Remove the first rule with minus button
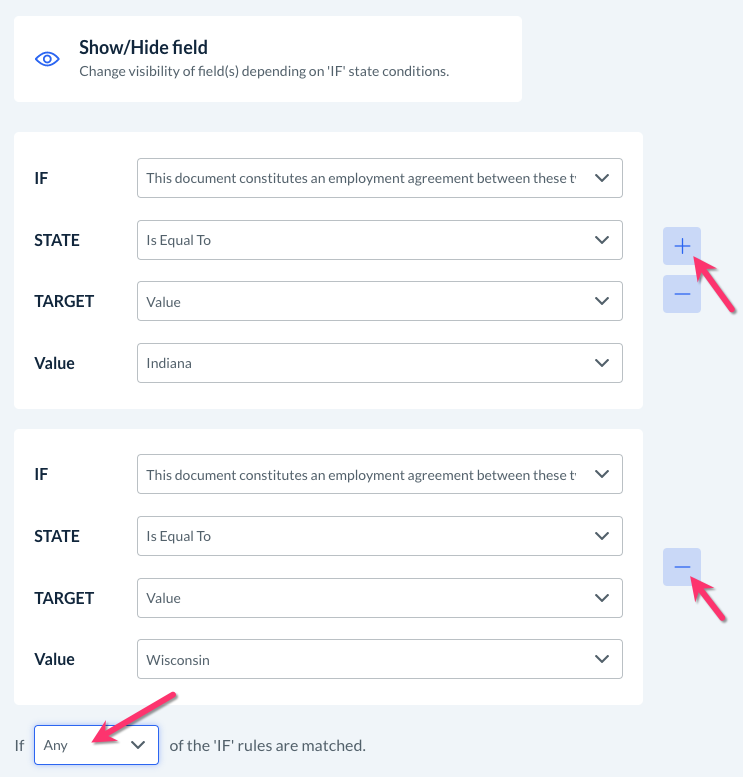 click(x=682, y=294)
